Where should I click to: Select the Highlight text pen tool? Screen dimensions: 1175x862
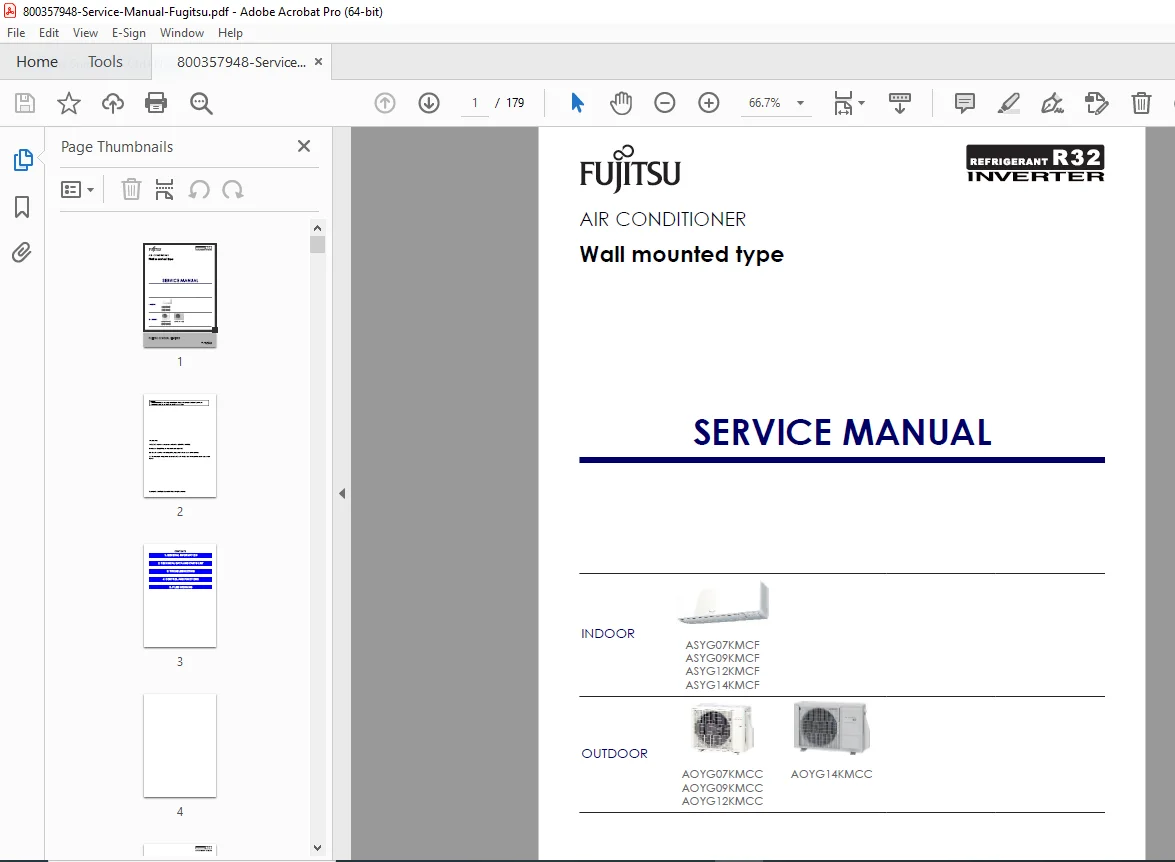1009,103
